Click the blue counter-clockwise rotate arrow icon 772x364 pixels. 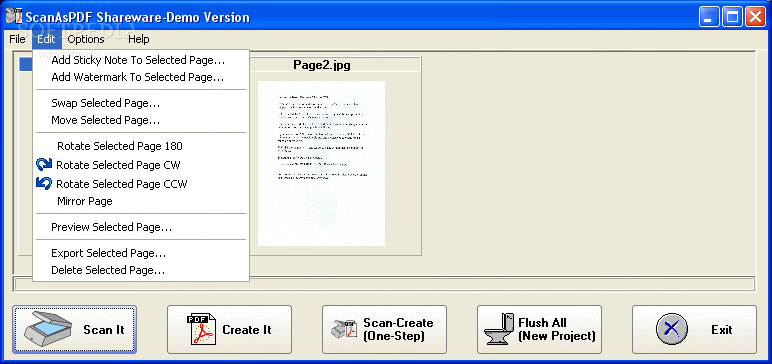coord(44,184)
